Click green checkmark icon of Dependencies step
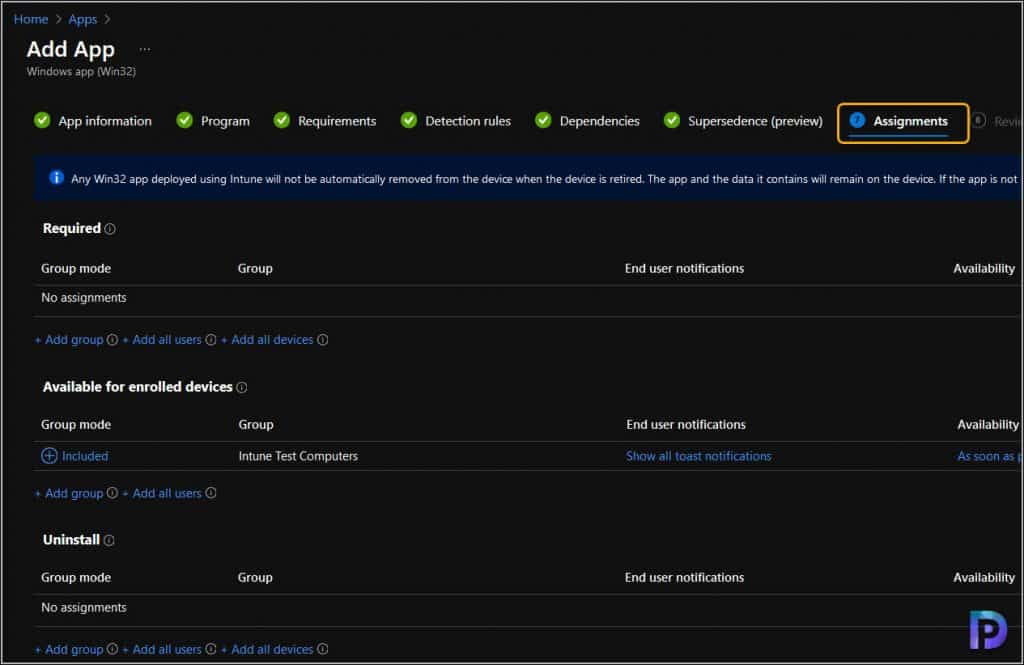The image size is (1024, 665). pyautogui.click(x=543, y=120)
